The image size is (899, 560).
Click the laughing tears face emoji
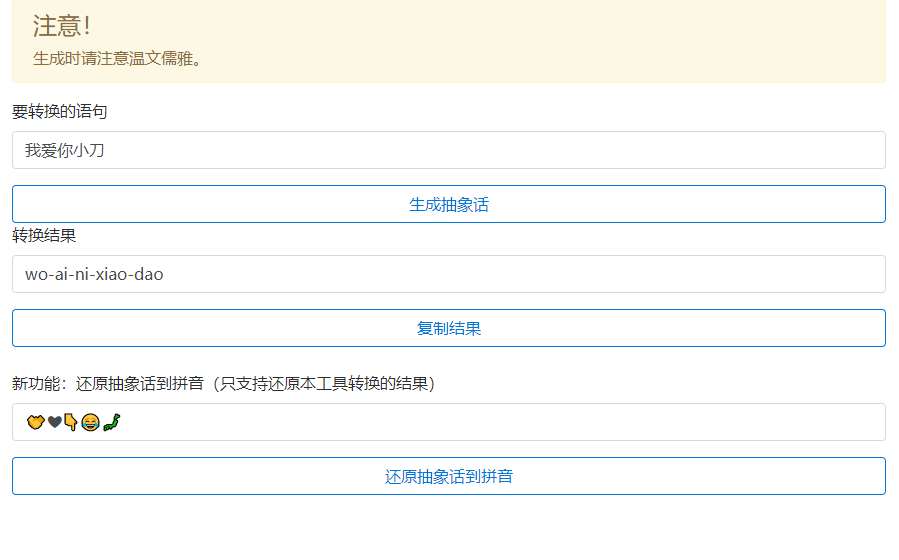(90, 422)
